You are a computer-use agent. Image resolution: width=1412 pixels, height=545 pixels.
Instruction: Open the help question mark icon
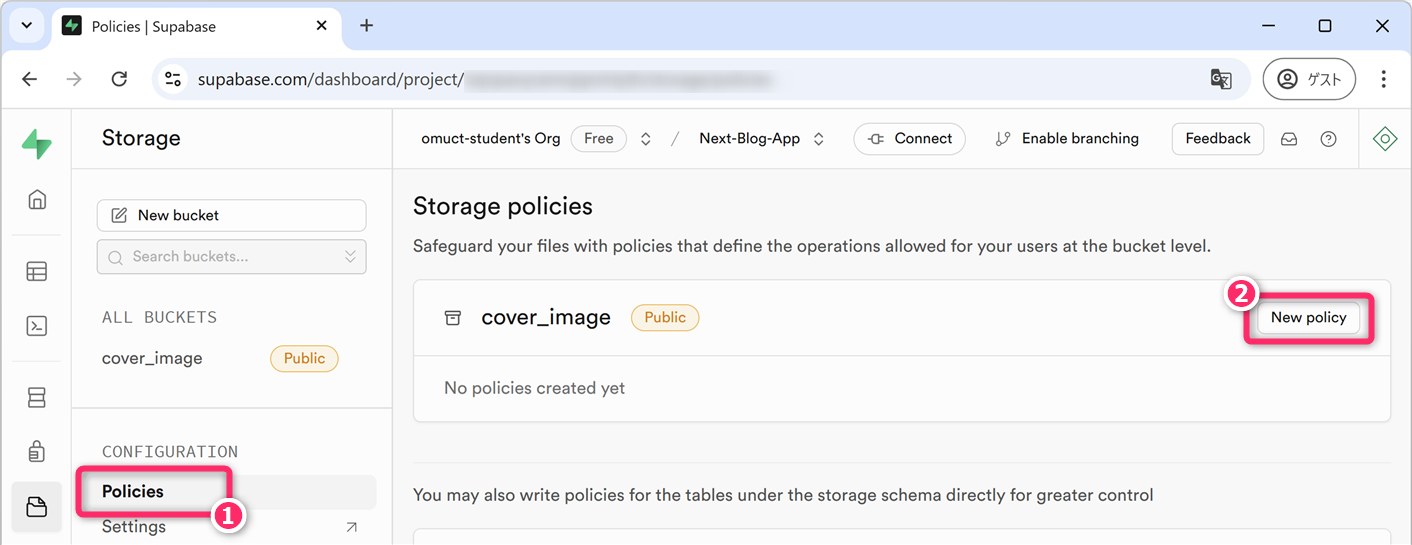coord(1328,139)
